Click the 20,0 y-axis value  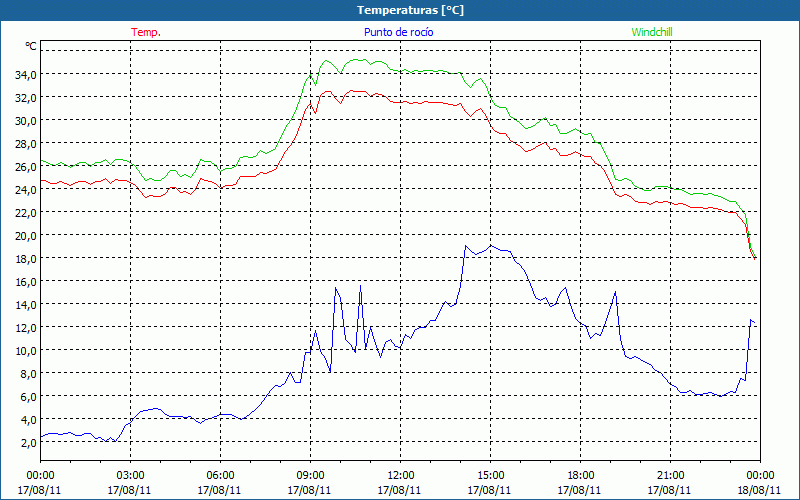[x=26, y=236]
